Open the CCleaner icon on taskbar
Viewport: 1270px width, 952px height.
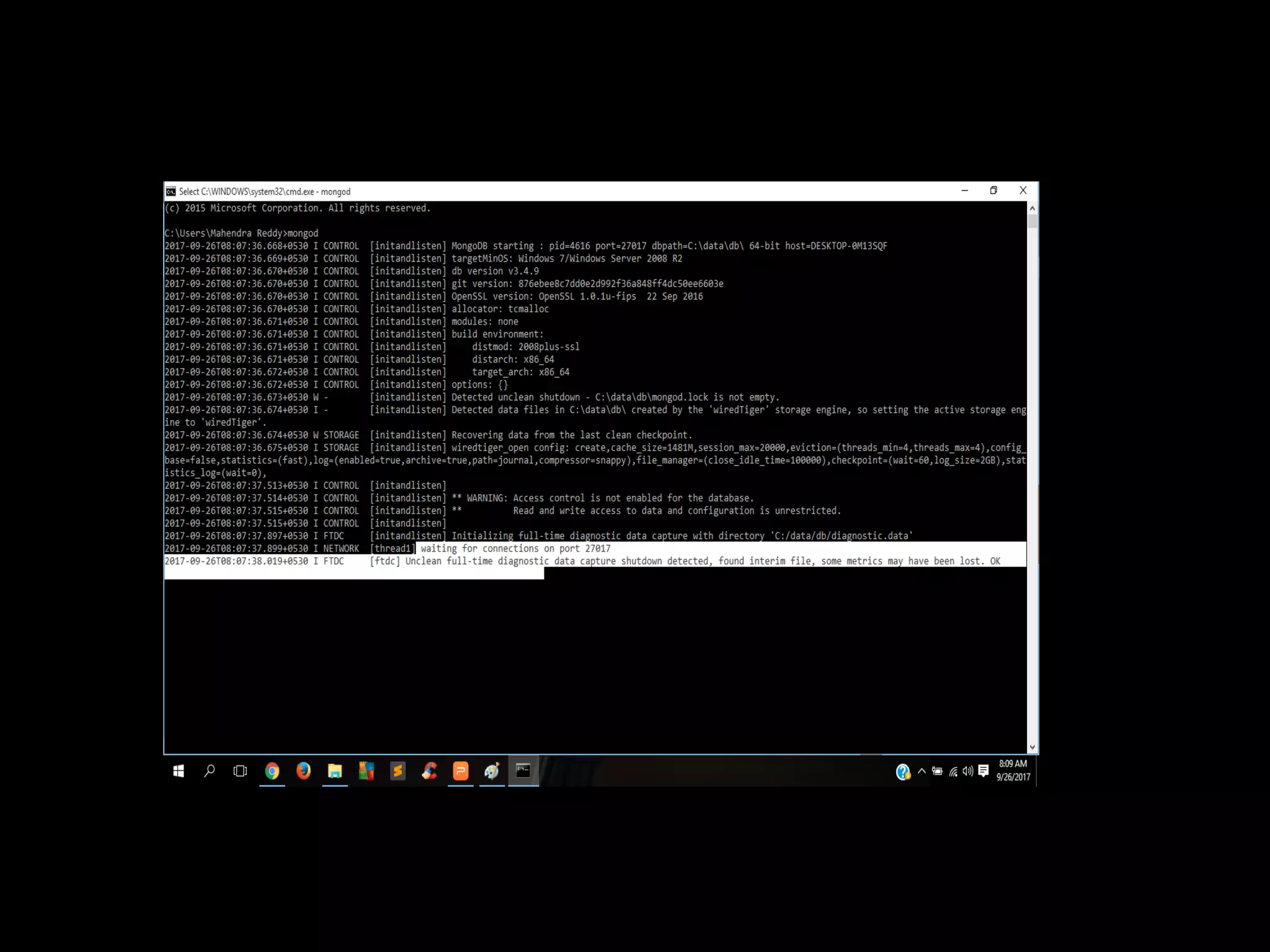coord(429,771)
